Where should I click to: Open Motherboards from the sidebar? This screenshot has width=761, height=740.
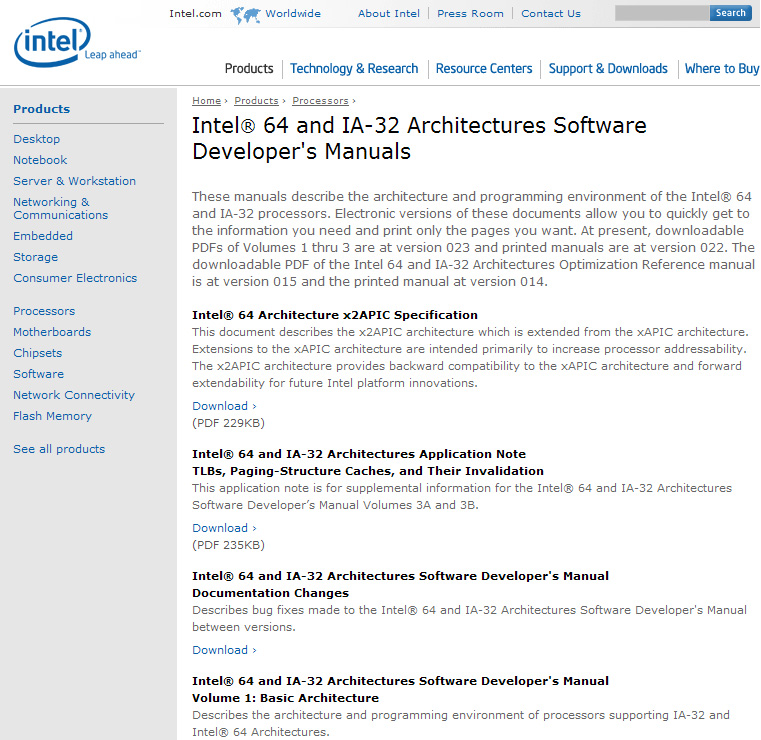pos(52,332)
